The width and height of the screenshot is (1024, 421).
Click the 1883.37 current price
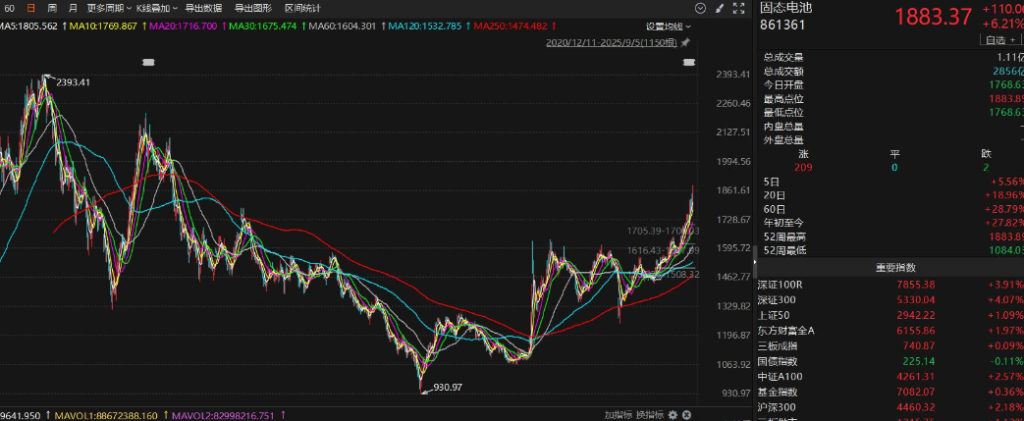tap(933, 17)
